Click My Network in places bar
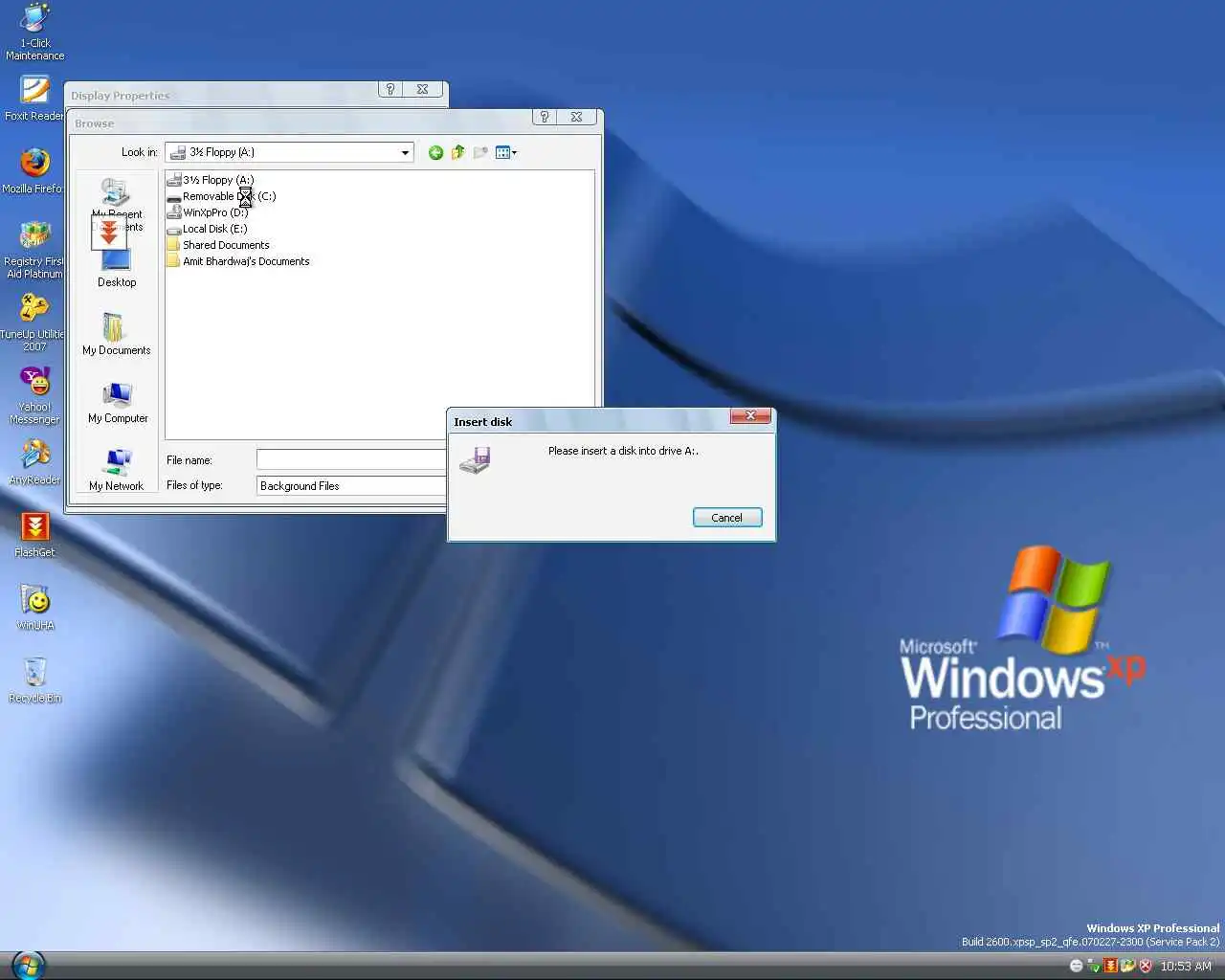Screen dimensions: 1225x980 (x=117, y=471)
